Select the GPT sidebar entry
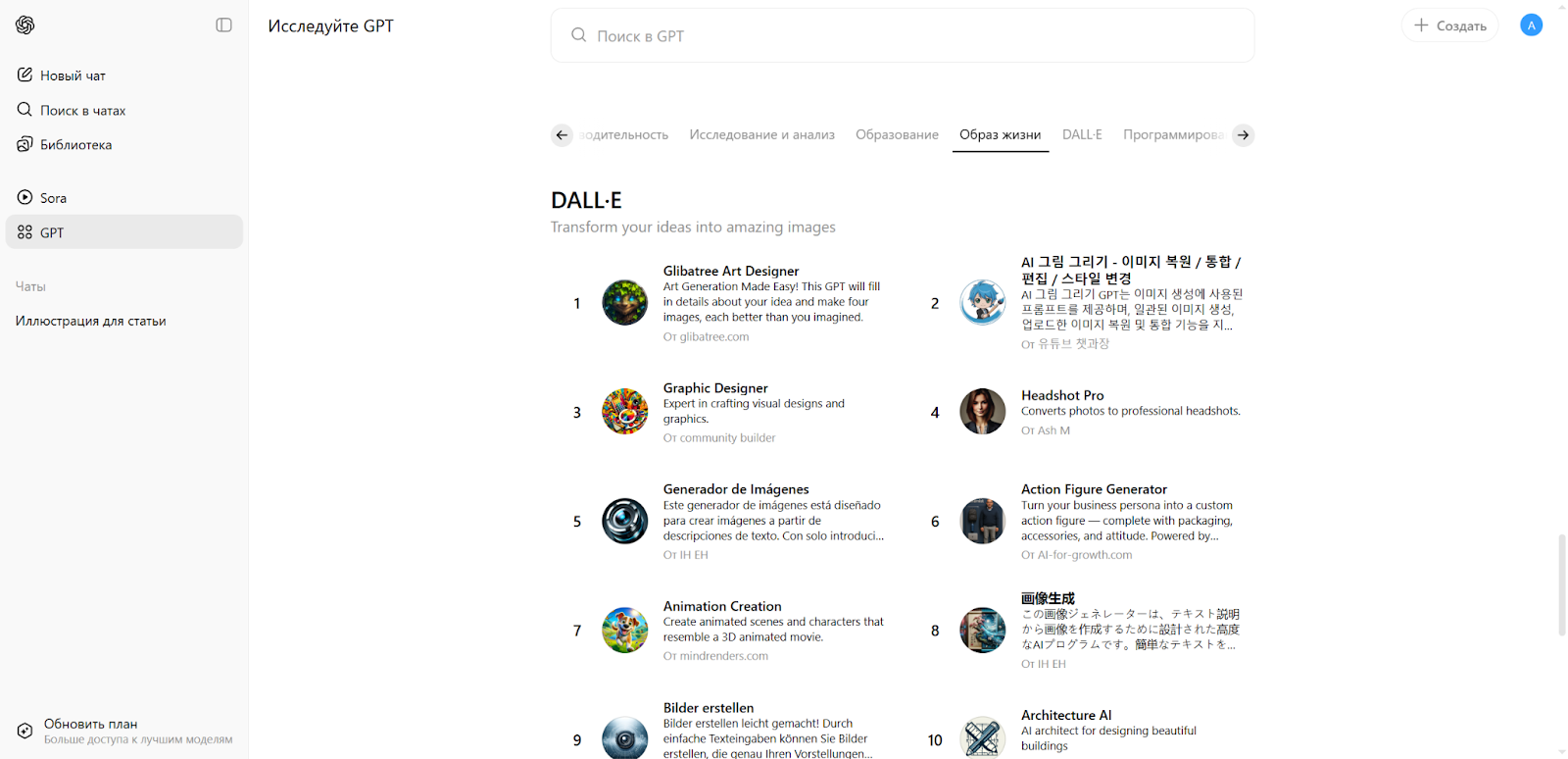Viewport: 1568px width, 759px height. pyautogui.click(x=124, y=232)
